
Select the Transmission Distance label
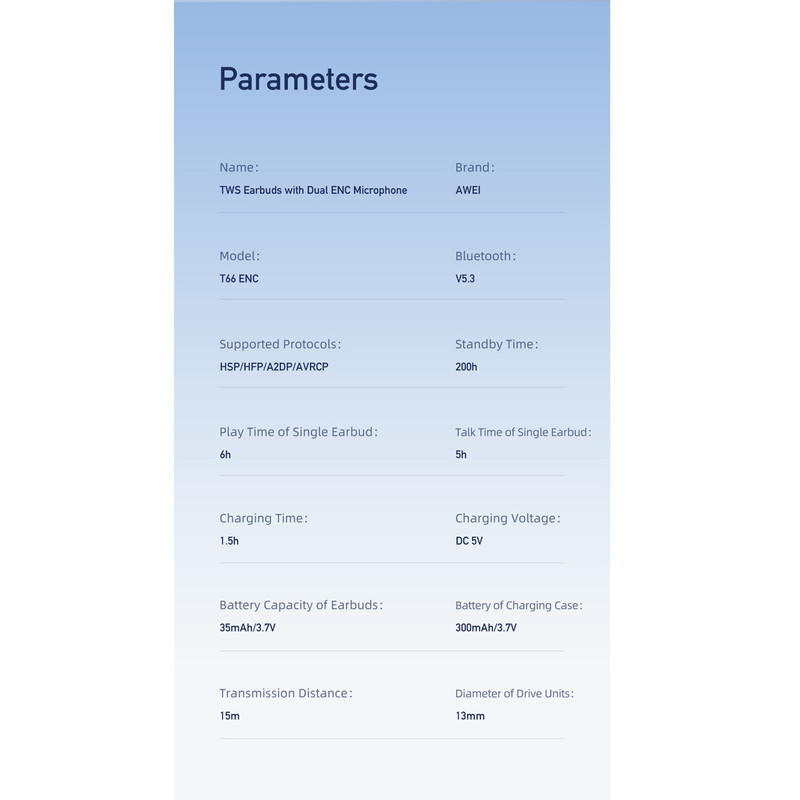click(286, 693)
